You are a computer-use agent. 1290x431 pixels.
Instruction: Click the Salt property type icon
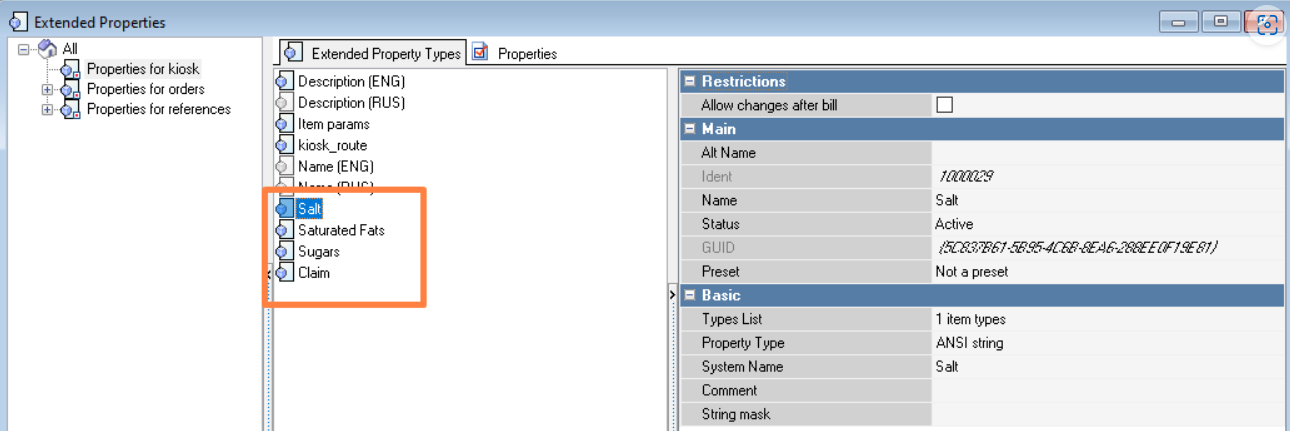click(283, 209)
